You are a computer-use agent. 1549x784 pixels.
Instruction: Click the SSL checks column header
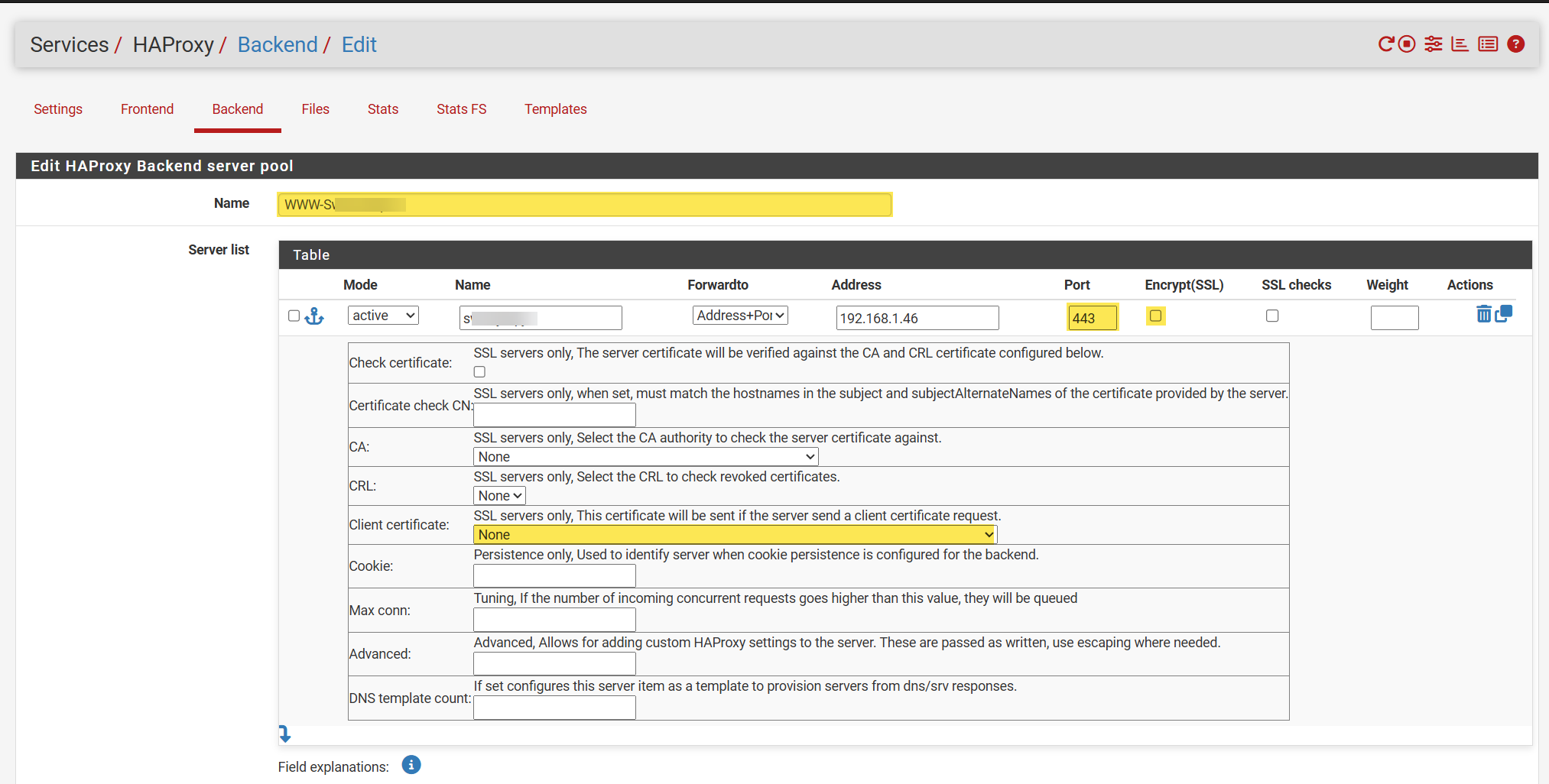1296,285
